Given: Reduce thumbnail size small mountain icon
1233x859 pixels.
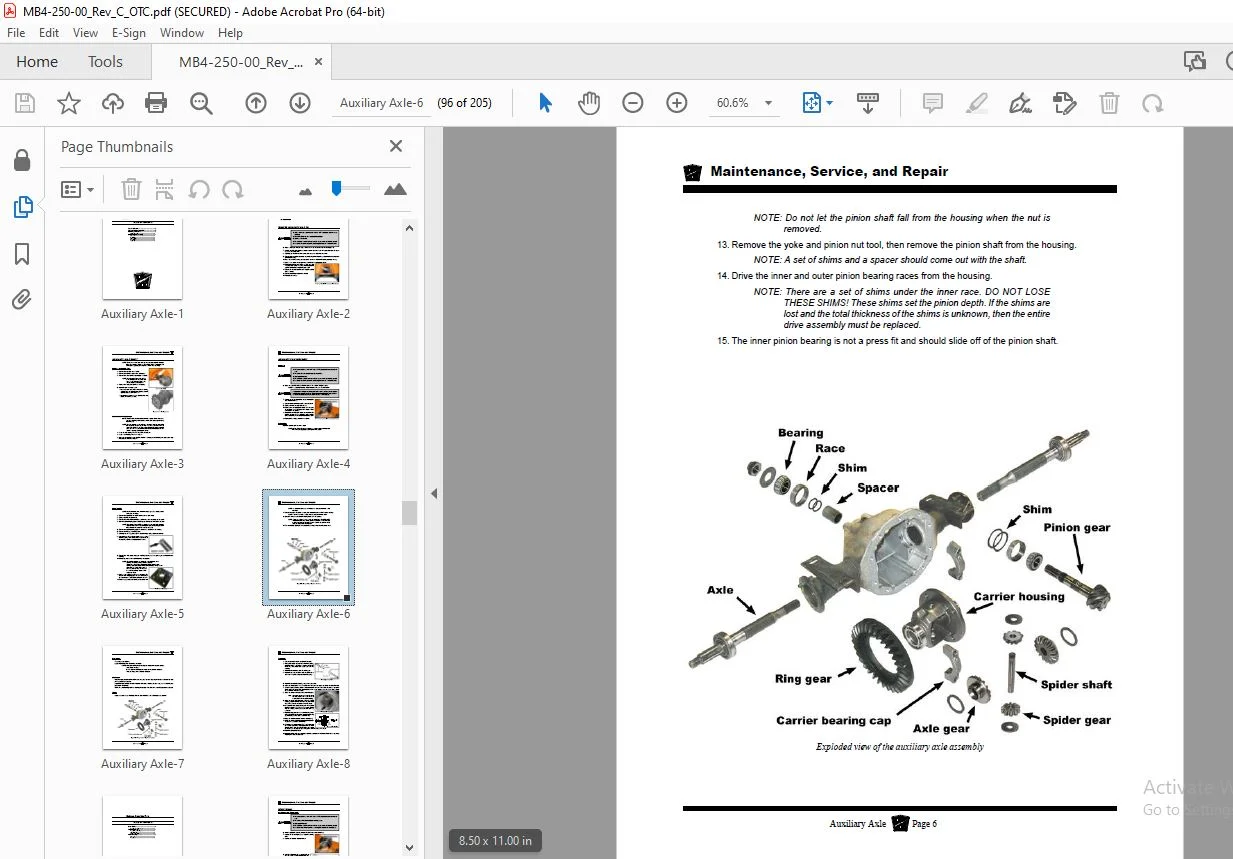Looking at the screenshot, I should point(306,190).
